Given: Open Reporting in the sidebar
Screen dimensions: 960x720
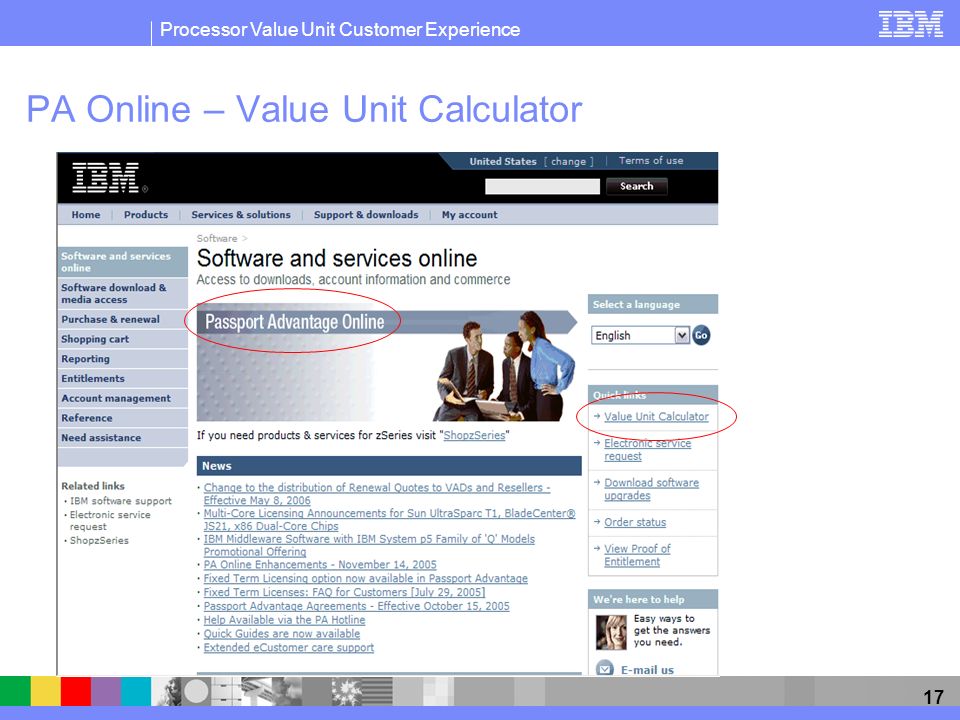Looking at the screenshot, I should tap(122, 358).
